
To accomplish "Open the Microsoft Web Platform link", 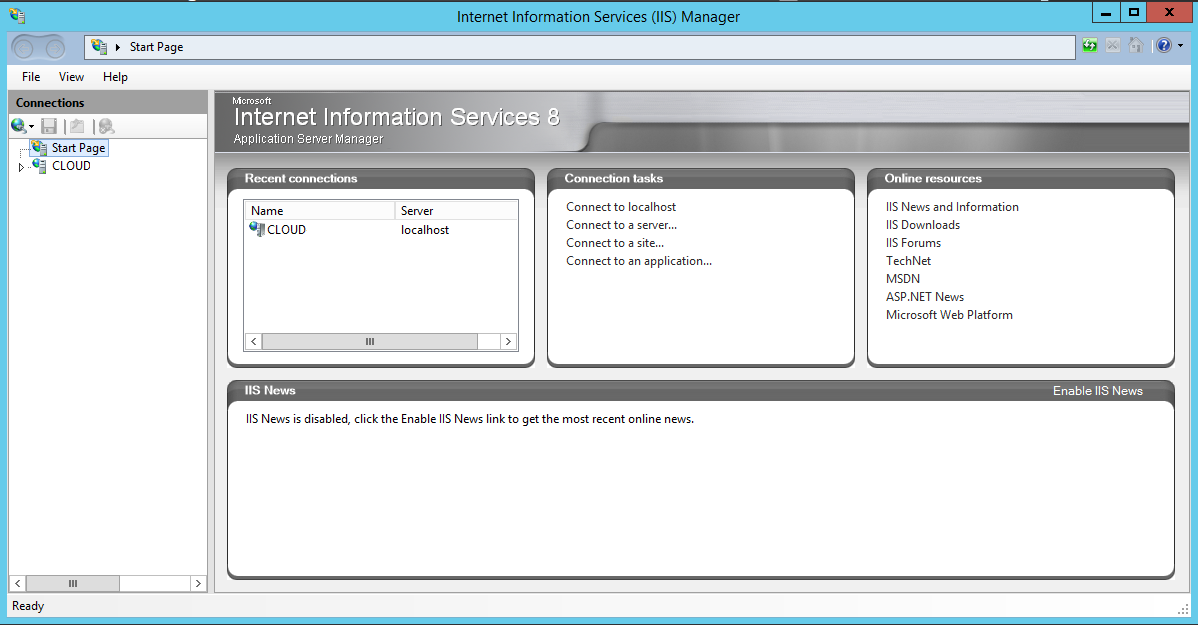I will pos(949,315).
